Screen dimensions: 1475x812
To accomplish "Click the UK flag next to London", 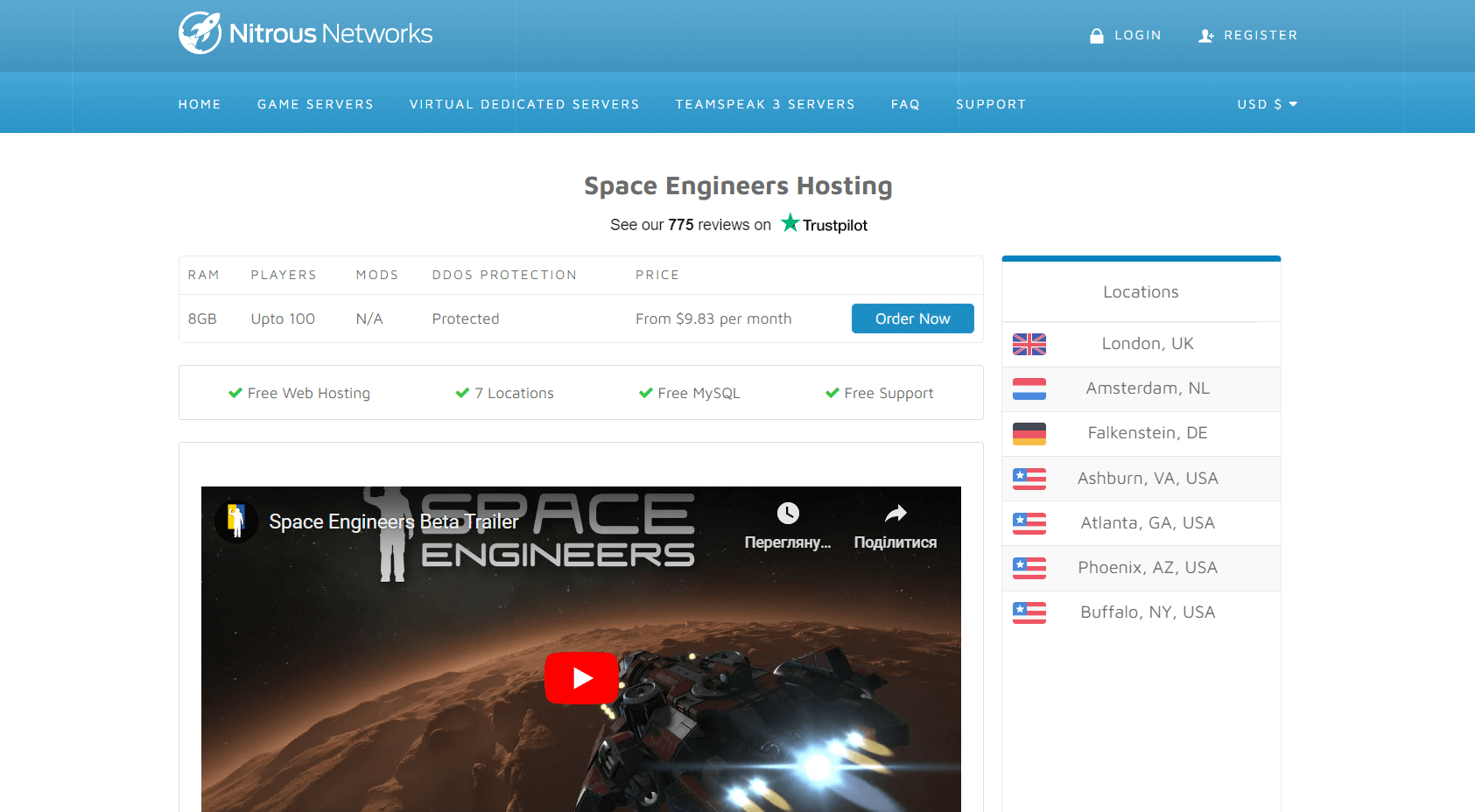I will click(x=1029, y=344).
